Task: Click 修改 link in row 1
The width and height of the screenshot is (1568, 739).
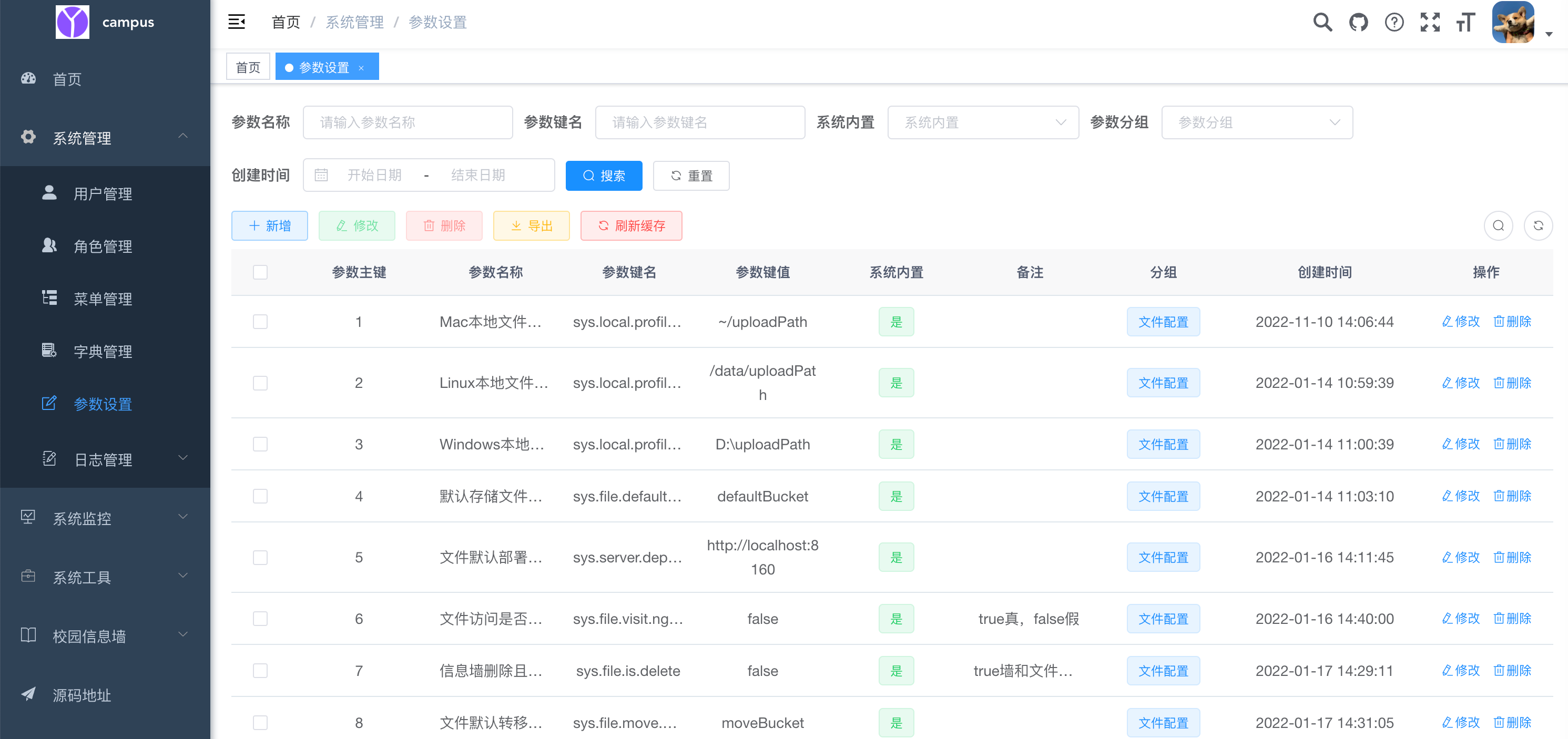Action: (x=1460, y=321)
